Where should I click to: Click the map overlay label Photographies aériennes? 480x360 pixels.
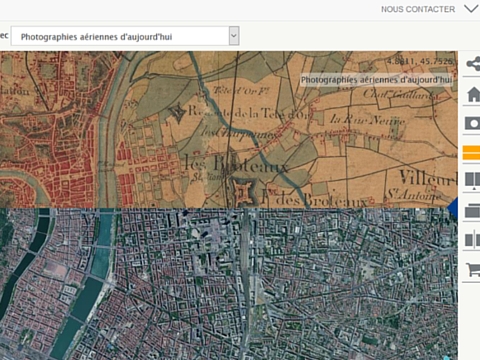376,80
